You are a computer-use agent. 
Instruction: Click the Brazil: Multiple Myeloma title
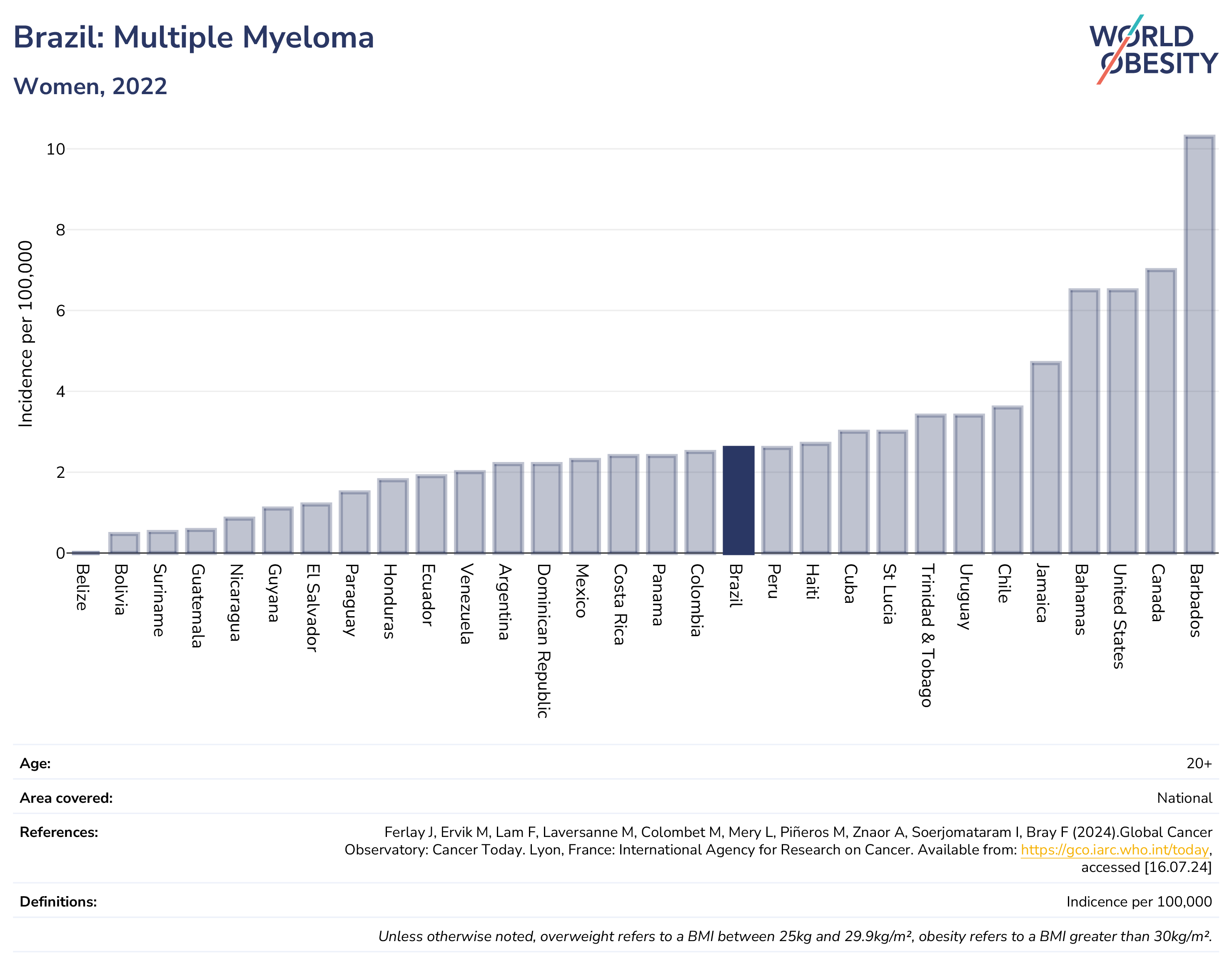[194, 37]
